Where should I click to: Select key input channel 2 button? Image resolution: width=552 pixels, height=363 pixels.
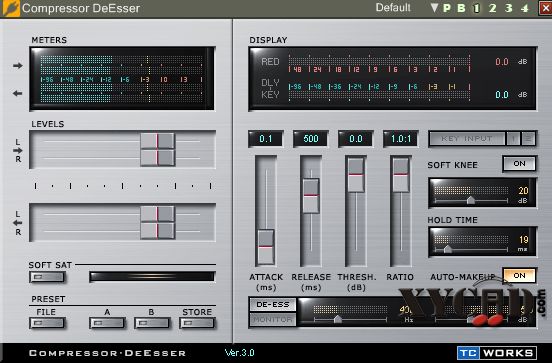528,139
